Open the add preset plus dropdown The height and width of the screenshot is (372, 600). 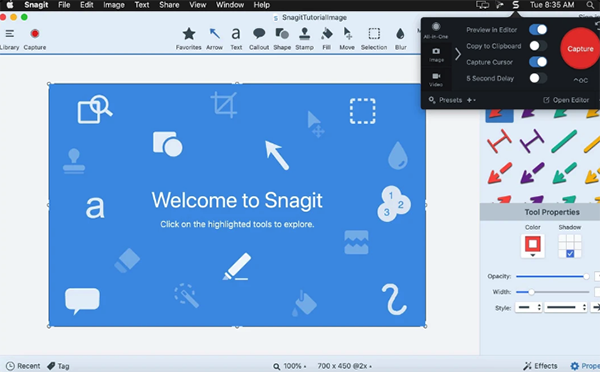pos(471,100)
